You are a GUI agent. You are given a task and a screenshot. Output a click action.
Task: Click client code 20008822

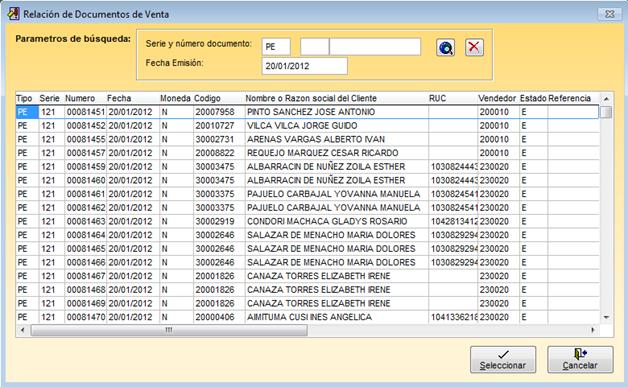pyautogui.click(x=215, y=153)
